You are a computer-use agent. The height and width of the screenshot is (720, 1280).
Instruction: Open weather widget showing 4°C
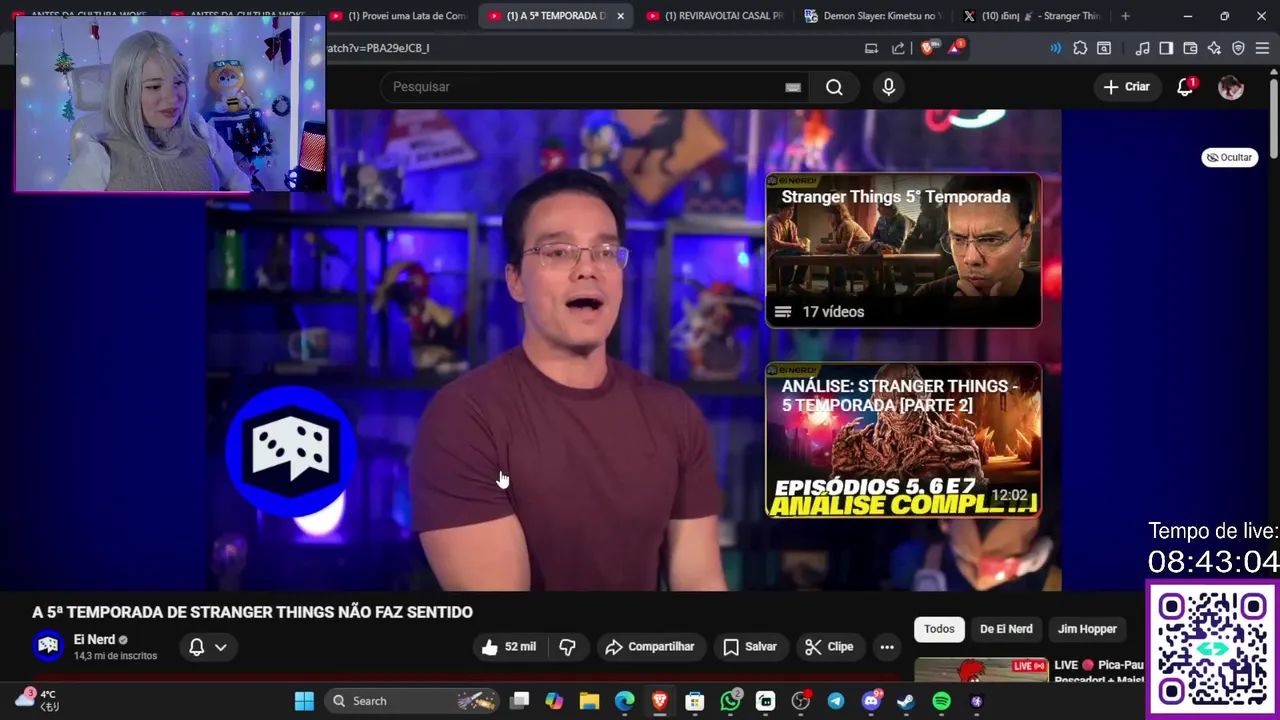(38, 699)
